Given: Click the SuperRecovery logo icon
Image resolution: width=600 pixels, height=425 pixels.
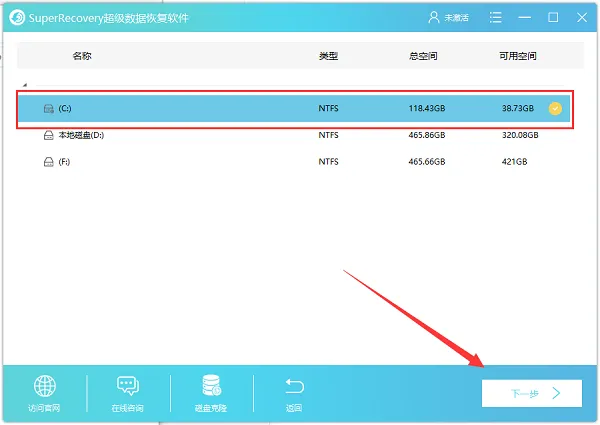Looking at the screenshot, I should (17, 18).
